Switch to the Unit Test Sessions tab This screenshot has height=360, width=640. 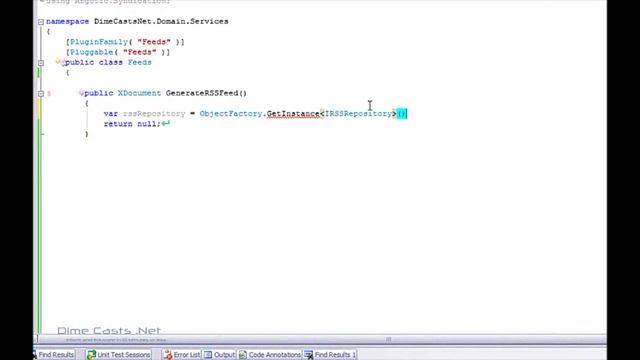[x=119, y=355]
